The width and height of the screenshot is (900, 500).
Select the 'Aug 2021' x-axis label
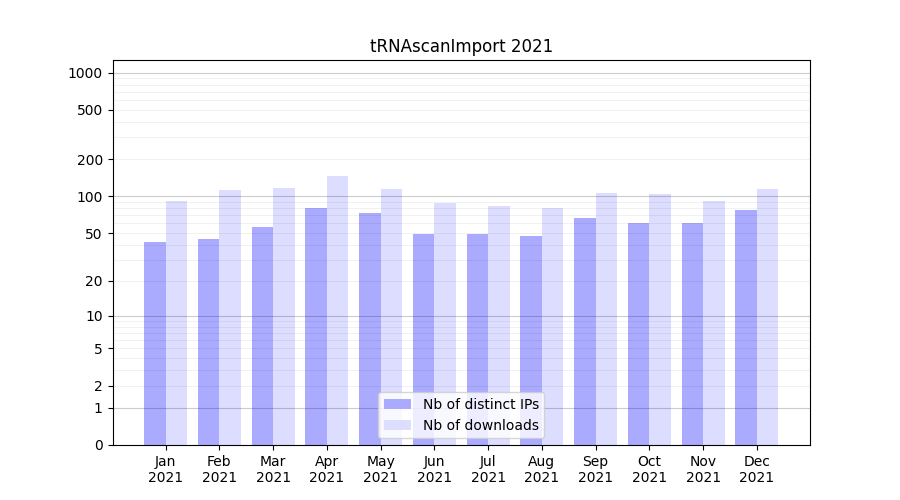point(542,469)
